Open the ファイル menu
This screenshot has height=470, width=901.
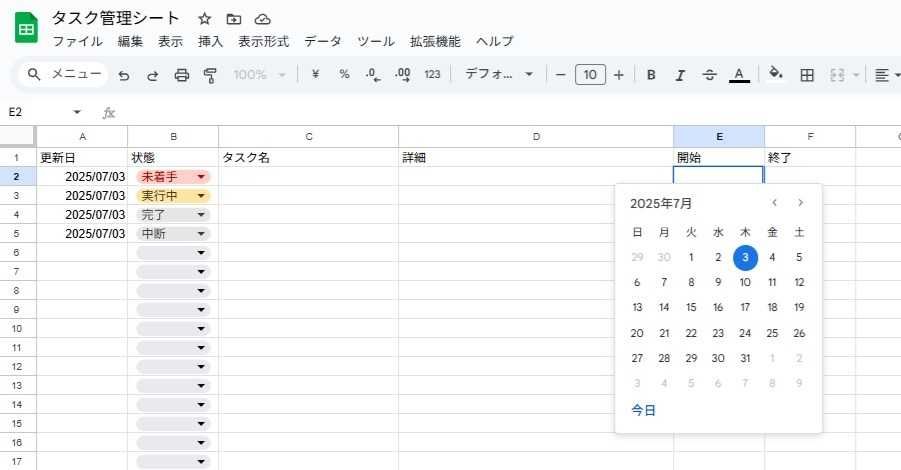[78, 41]
